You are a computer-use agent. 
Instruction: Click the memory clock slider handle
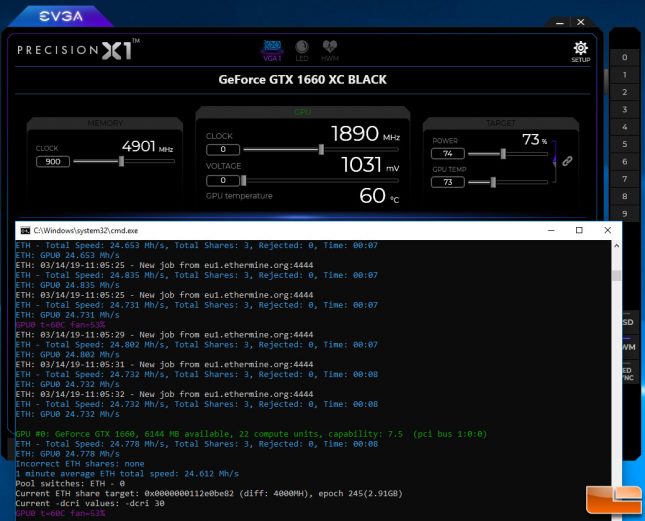tap(121, 161)
